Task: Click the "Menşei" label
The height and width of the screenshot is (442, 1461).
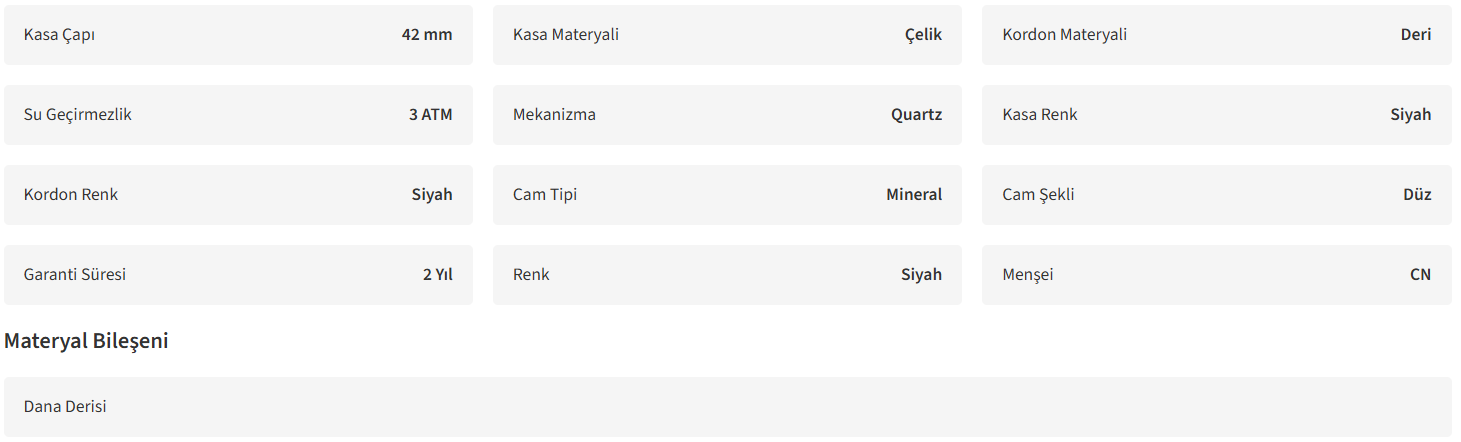Action: (1027, 275)
